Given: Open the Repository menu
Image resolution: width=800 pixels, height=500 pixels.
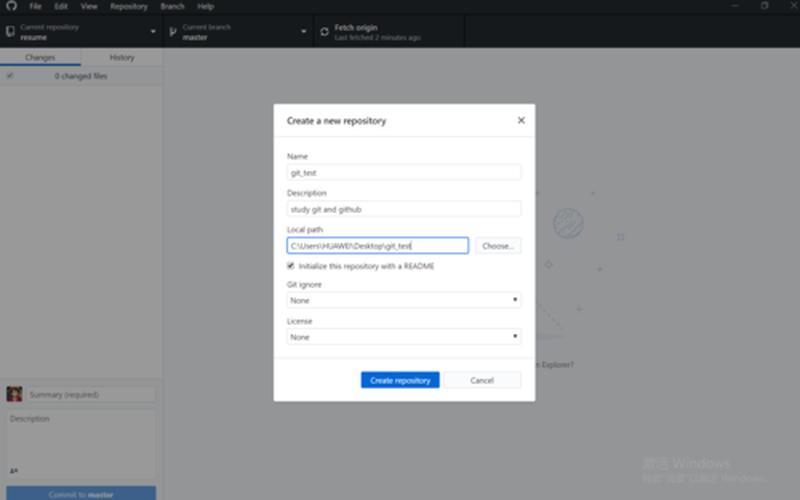Looking at the screenshot, I should [129, 6].
